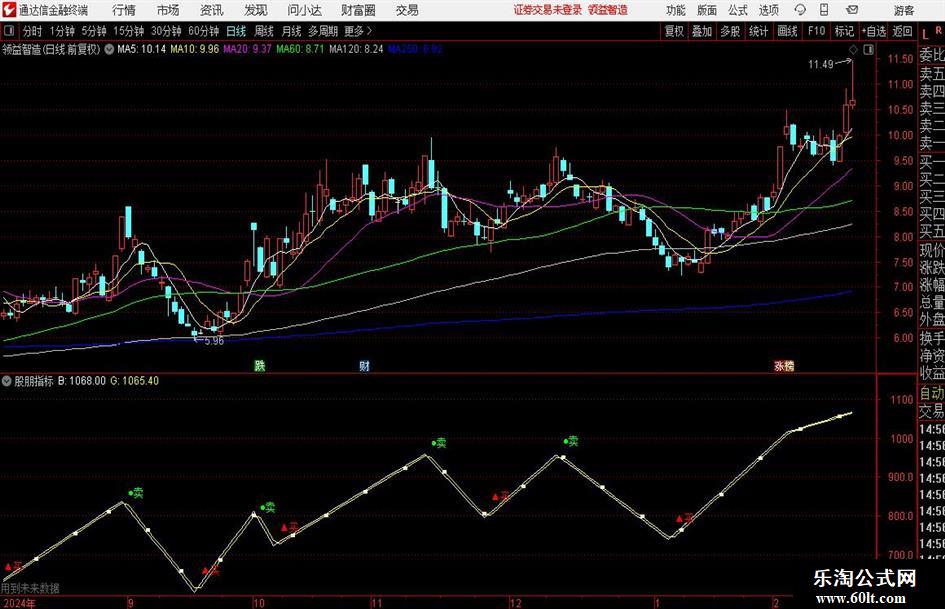Click the diamond icon at chart top right
The width and height of the screenshot is (945, 609).
pyautogui.click(x=853, y=50)
